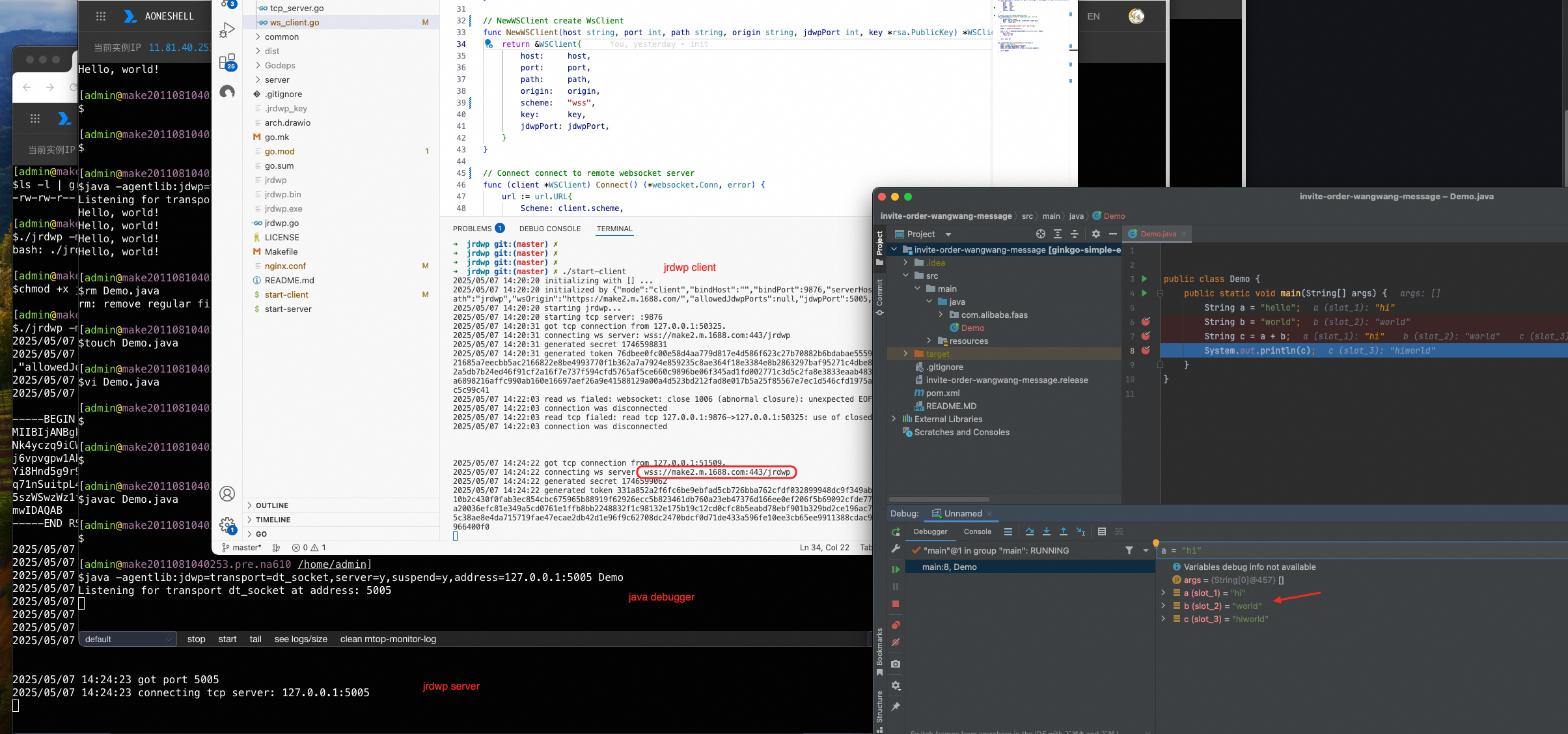Screen dimensions: 1568x734
Task: Open thread selector dropdown arrow
Action: (1146, 550)
